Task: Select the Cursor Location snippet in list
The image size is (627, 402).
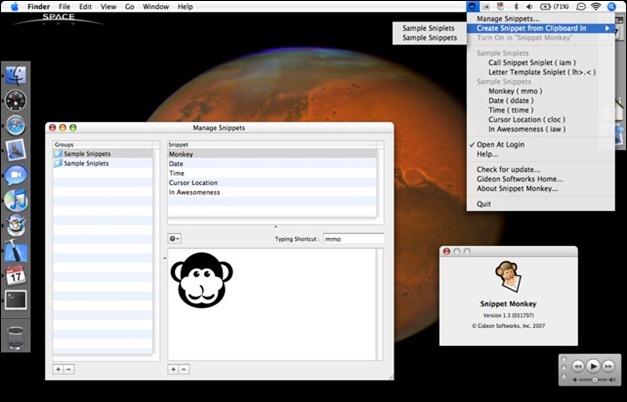Action: (x=194, y=182)
